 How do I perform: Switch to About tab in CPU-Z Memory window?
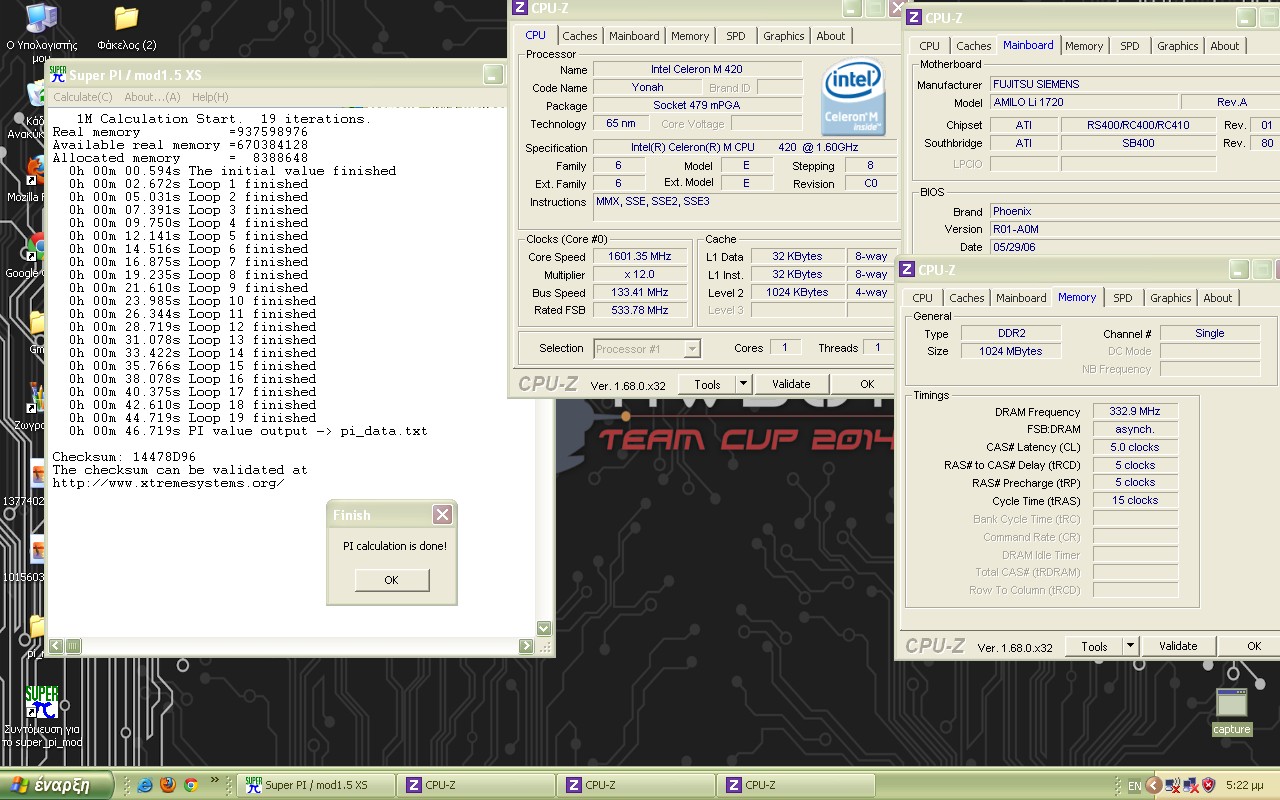tap(1218, 298)
